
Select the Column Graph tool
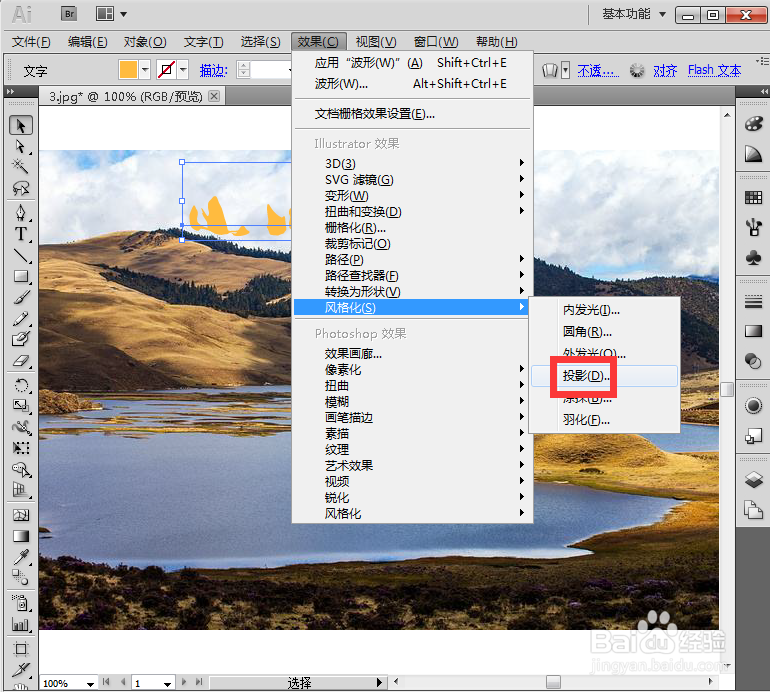pos(21,624)
